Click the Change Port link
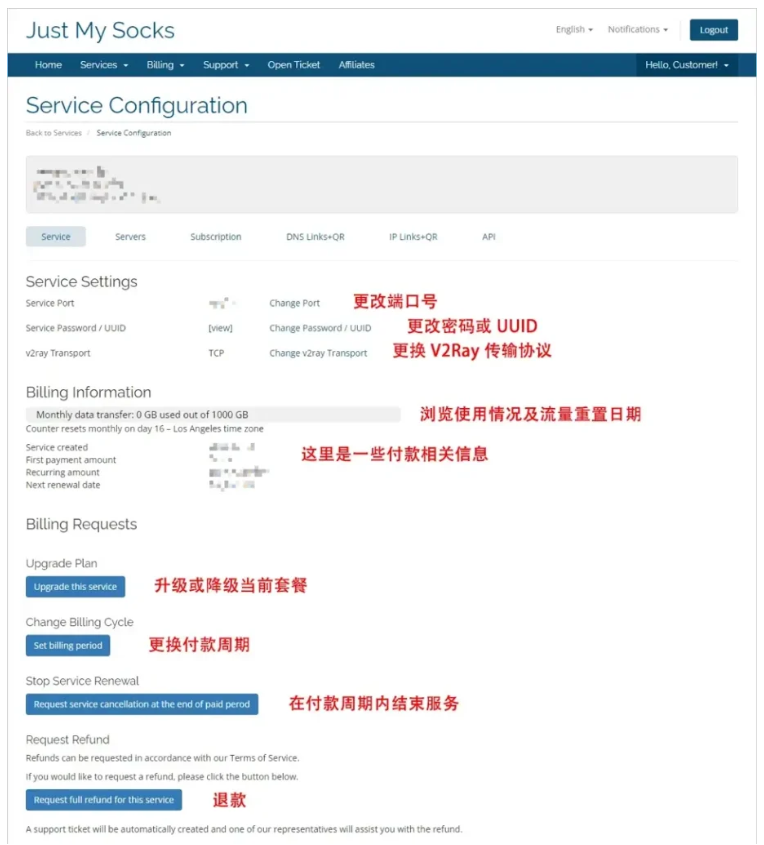Image resolution: width=764 pixels, height=845 pixels. point(295,303)
